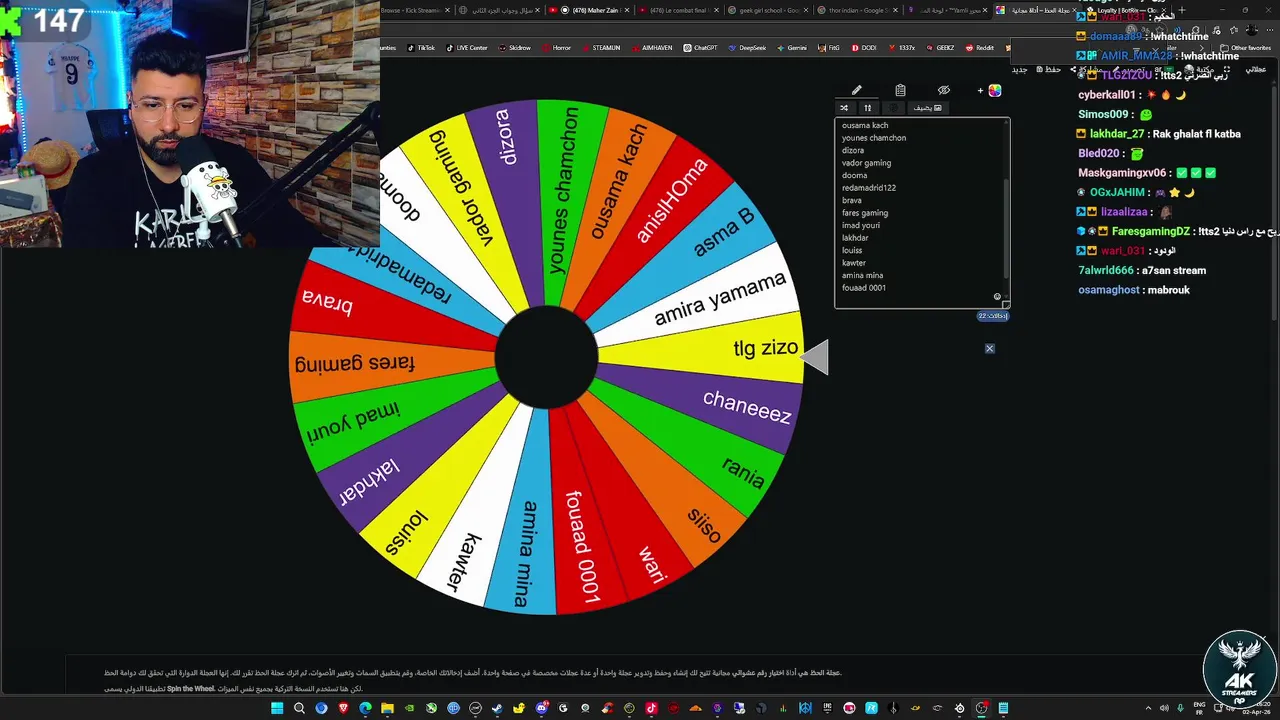The image size is (1280, 720).
Task: Click 'fouaad 0001' in the entries list
Action: [x=864, y=288]
